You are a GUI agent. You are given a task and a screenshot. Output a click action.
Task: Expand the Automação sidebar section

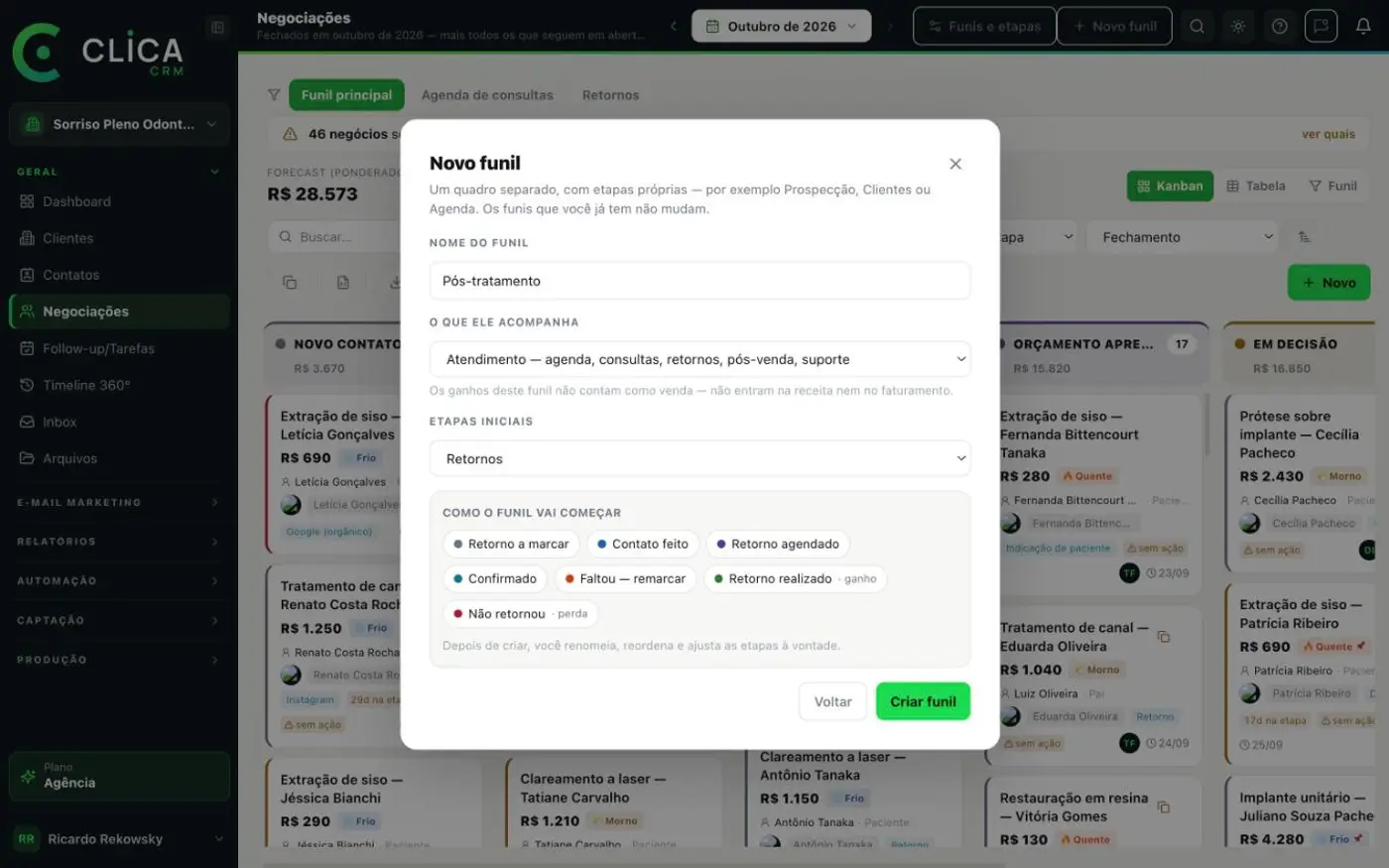[119, 581]
